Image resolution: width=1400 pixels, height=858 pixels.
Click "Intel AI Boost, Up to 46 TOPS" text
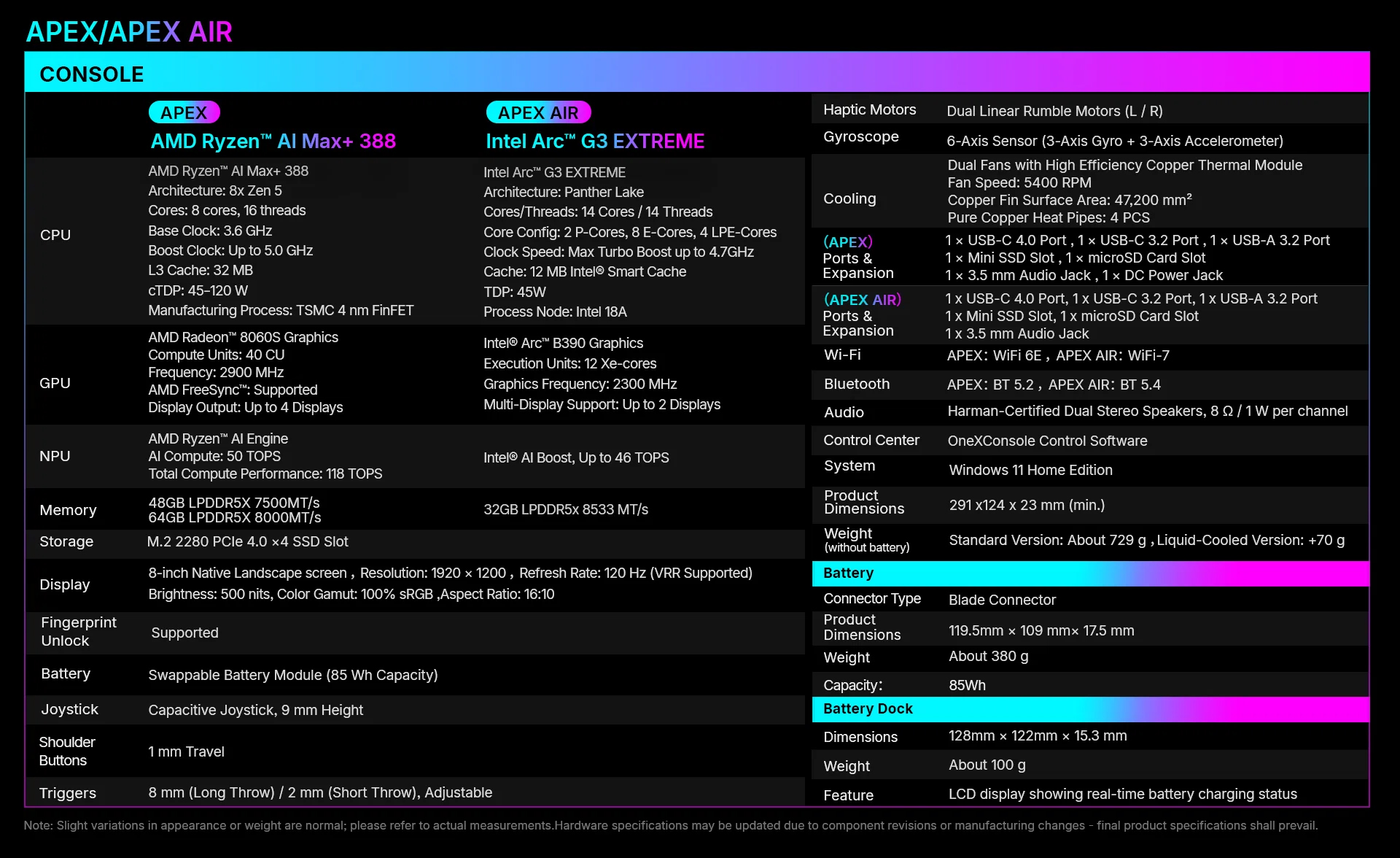click(x=576, y=457)
